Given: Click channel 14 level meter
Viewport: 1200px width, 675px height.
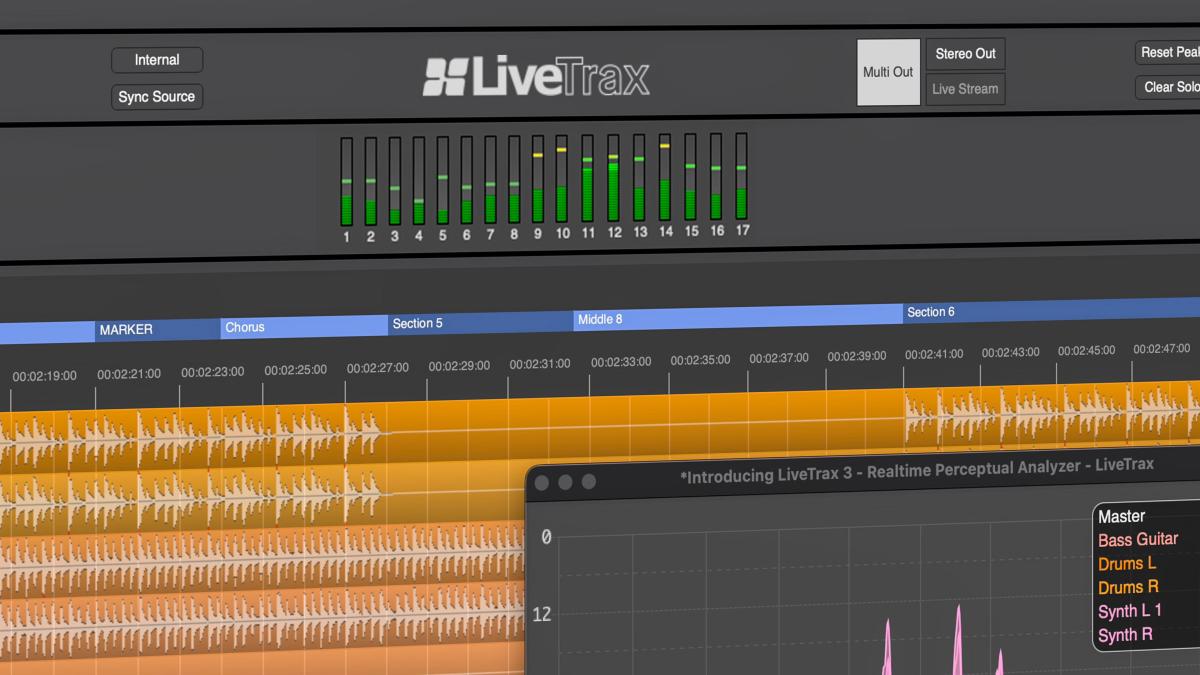Looking at the screenshot, I should [665, 178].
